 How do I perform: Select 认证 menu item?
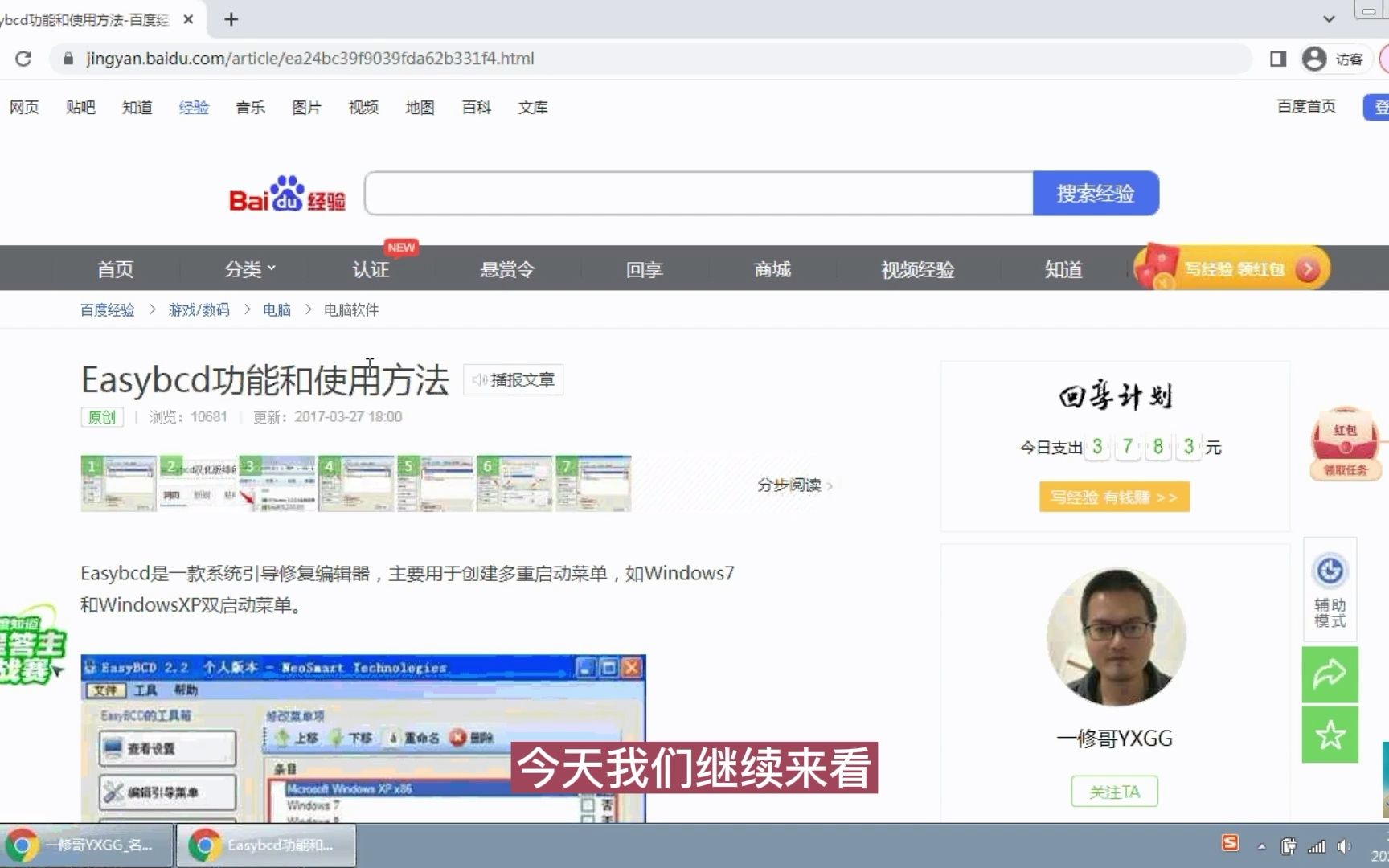click(x=371, y=269)
